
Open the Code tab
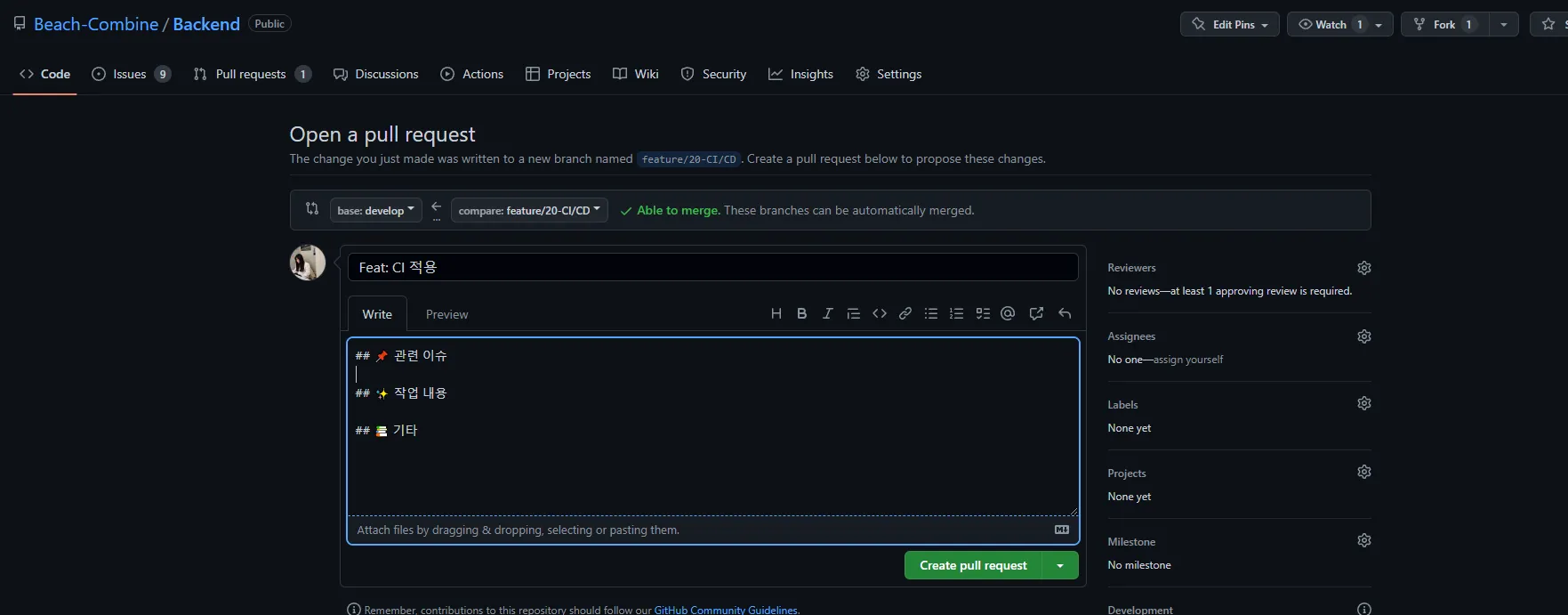point(44,74)
